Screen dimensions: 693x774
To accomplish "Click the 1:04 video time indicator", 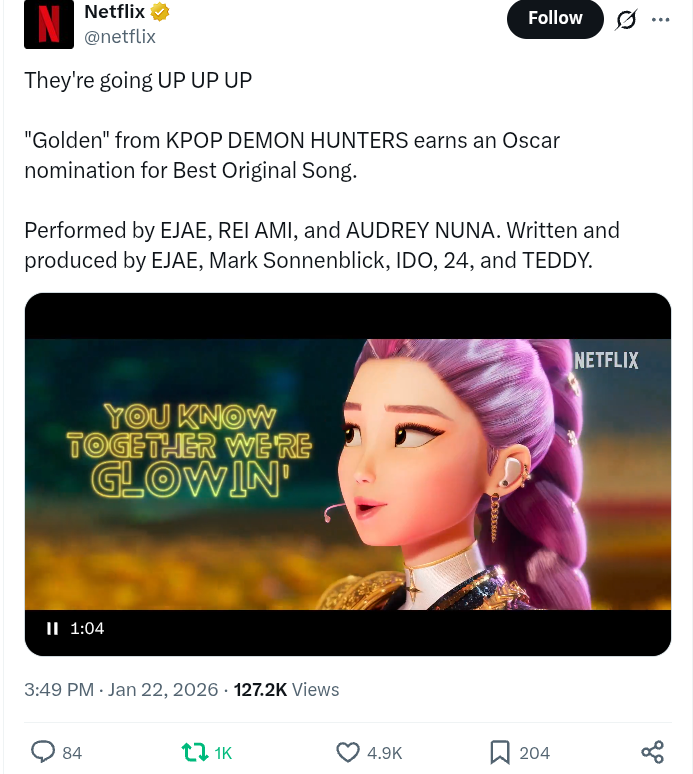I will click(88, 628).
